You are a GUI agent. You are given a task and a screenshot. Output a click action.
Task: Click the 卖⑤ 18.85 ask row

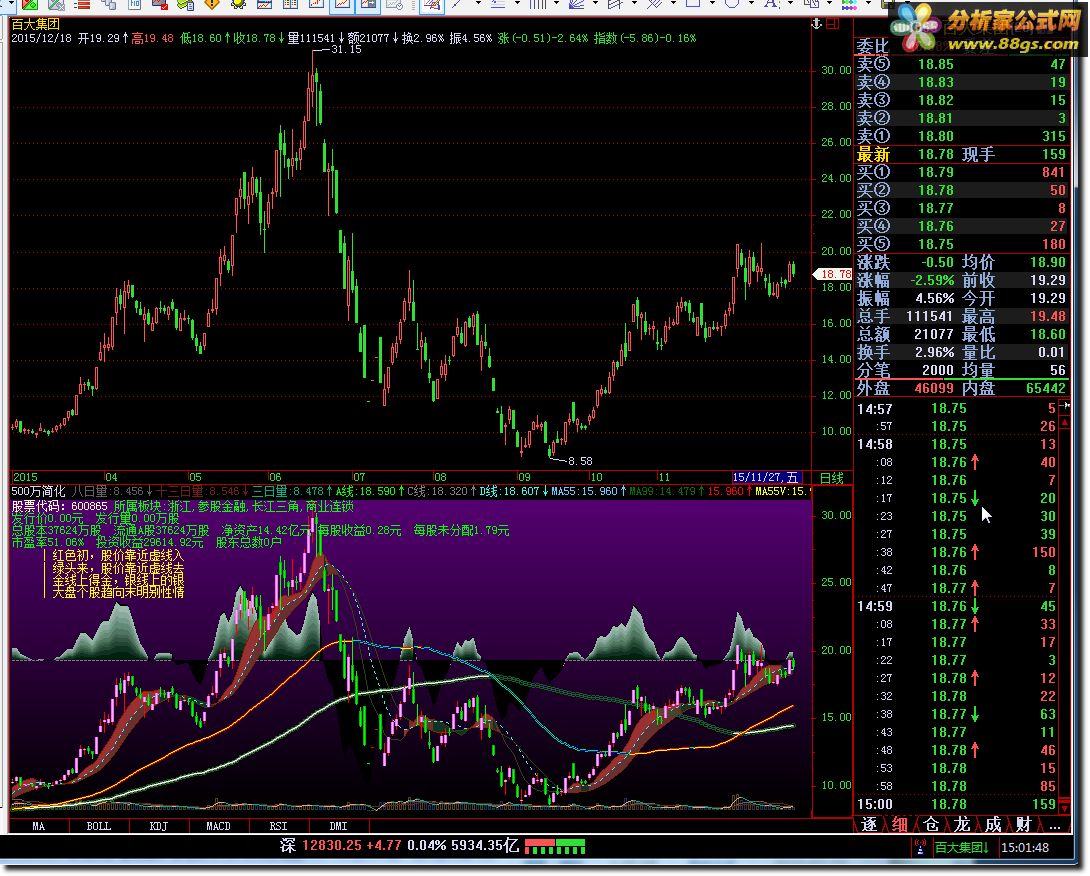coord(961,64)
